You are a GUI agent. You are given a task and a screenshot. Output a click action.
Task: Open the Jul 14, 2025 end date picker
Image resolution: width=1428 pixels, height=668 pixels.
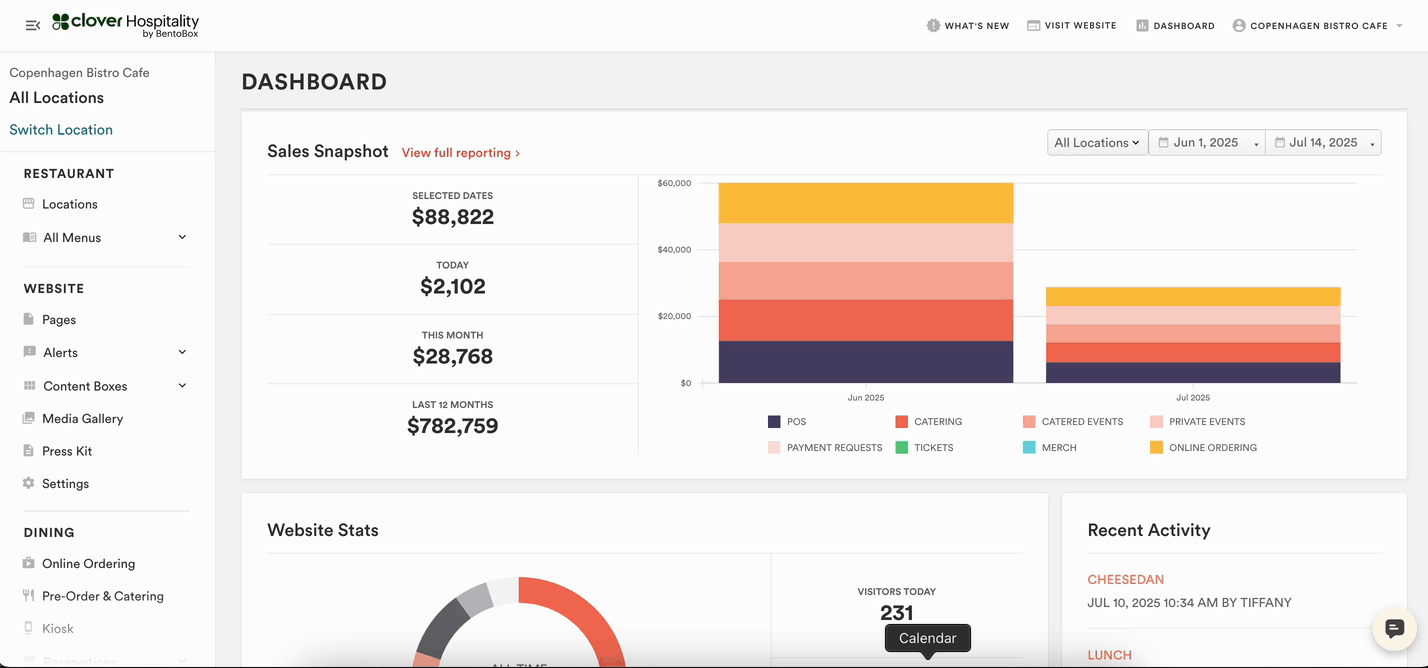[1323, 143]
